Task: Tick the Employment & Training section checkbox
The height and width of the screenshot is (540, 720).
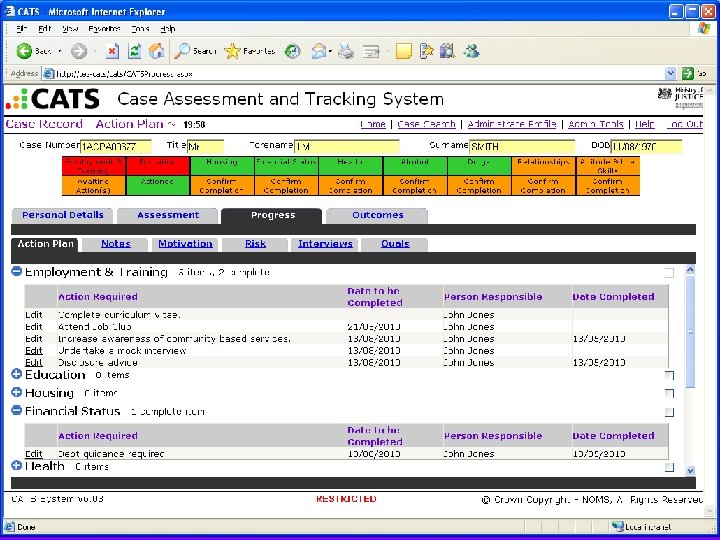Action: 669,273
